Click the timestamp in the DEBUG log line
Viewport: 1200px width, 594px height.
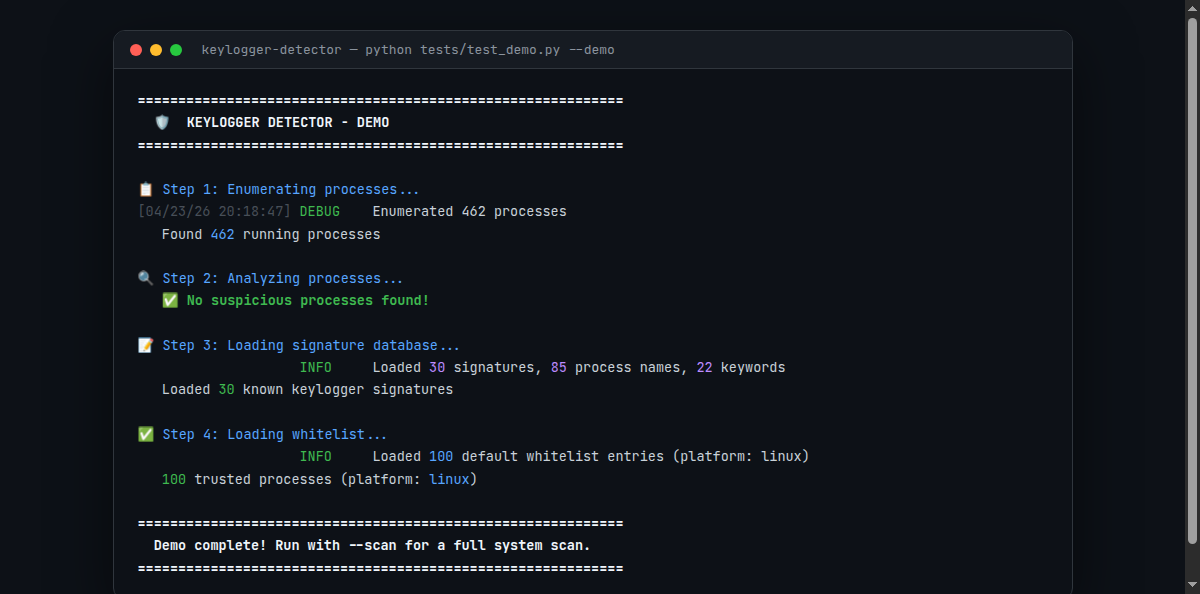pos(214,212)
